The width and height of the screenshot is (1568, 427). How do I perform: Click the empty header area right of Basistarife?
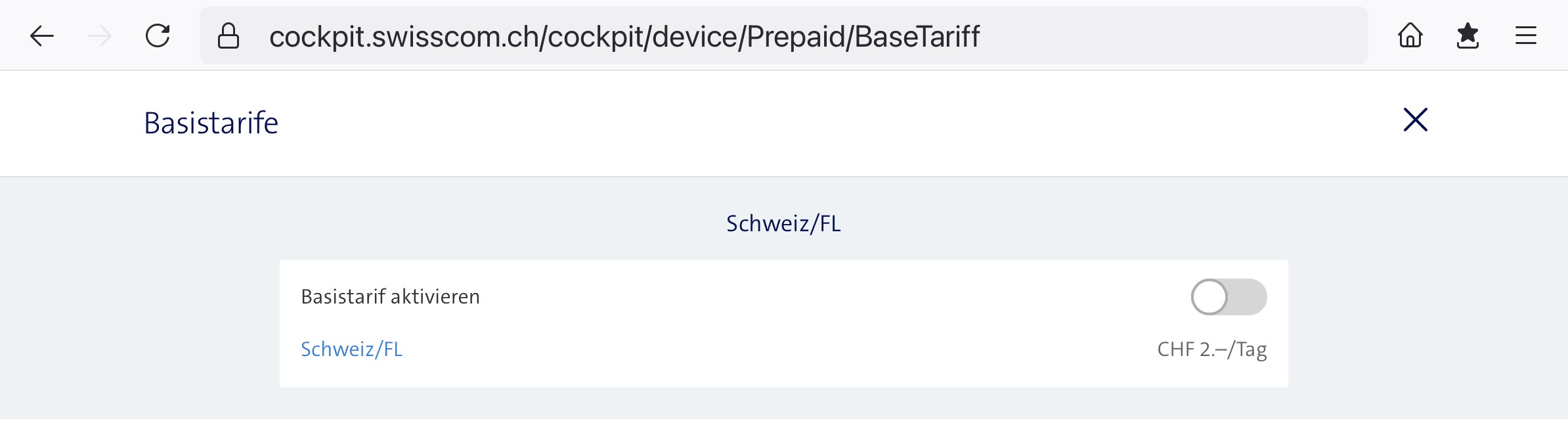(x=788, y=123)
